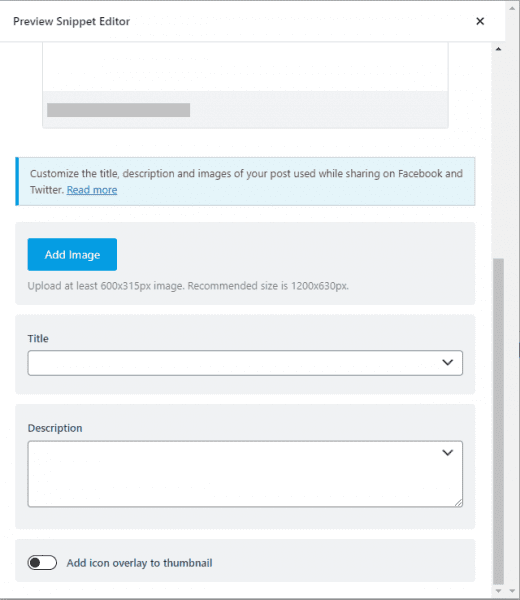
Task: Click the Title field label
Action: pos(38,338)
